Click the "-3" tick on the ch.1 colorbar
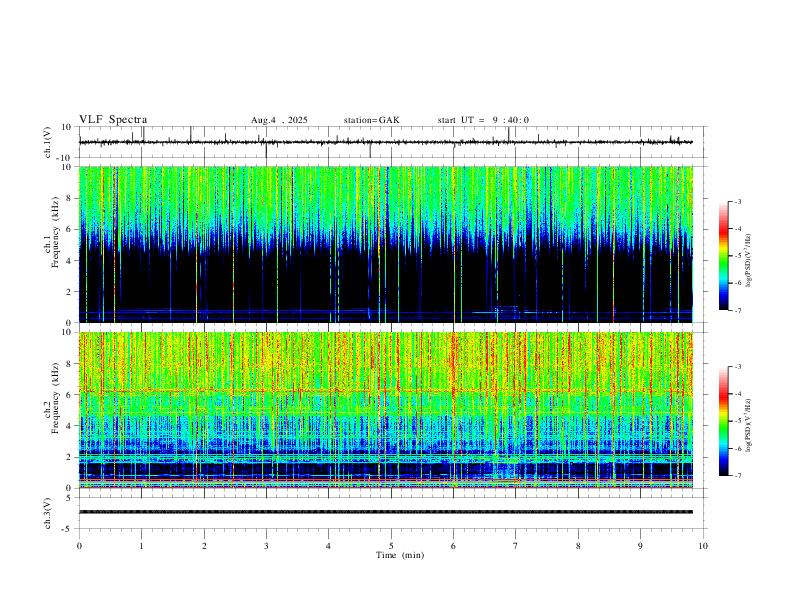This screenshot has height=612, width=792. [738, 201]
